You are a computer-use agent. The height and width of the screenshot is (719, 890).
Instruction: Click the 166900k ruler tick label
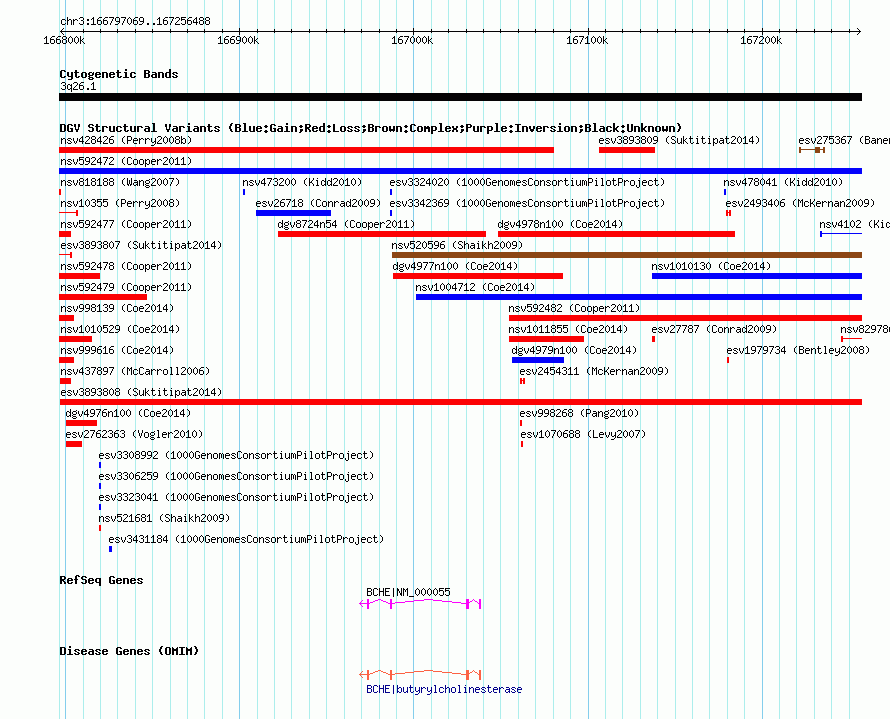tap(238, 40)
